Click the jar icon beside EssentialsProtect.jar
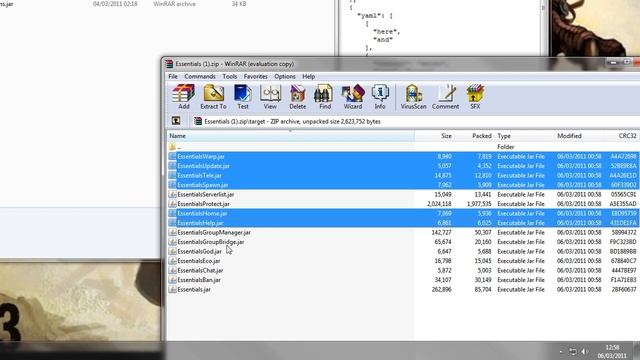The image size is (640, 360). (172, 204)
